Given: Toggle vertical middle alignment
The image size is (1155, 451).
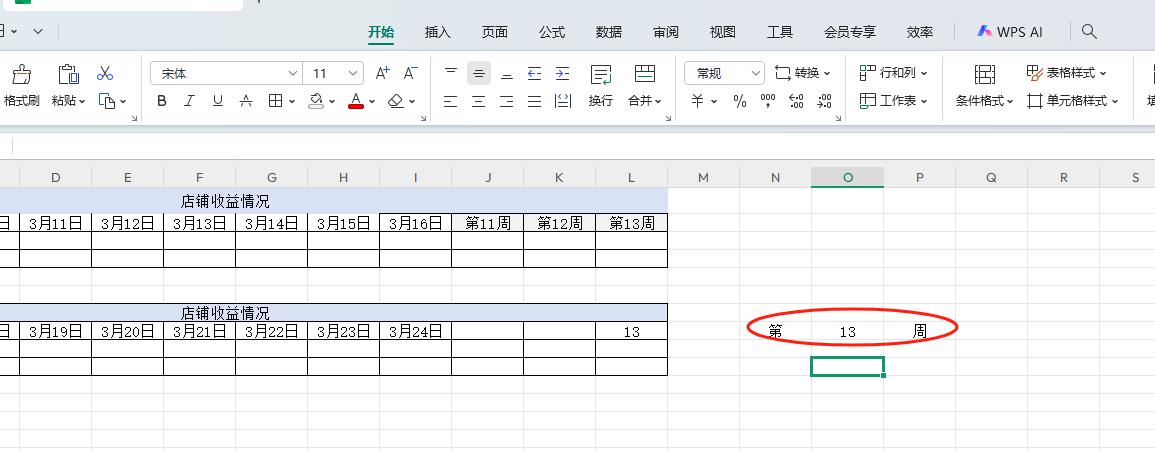Looking at the screenshot, I should click(479, 73).
